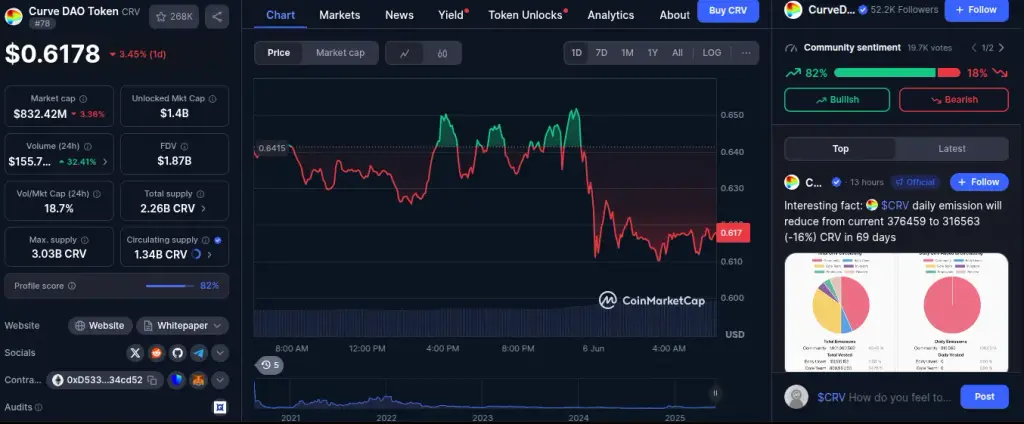This screenshot has height=424, width=1024.
Task: Click the verified checkmark beside Circulating supply
Action: pyautogui.click(x=217, y=240)
